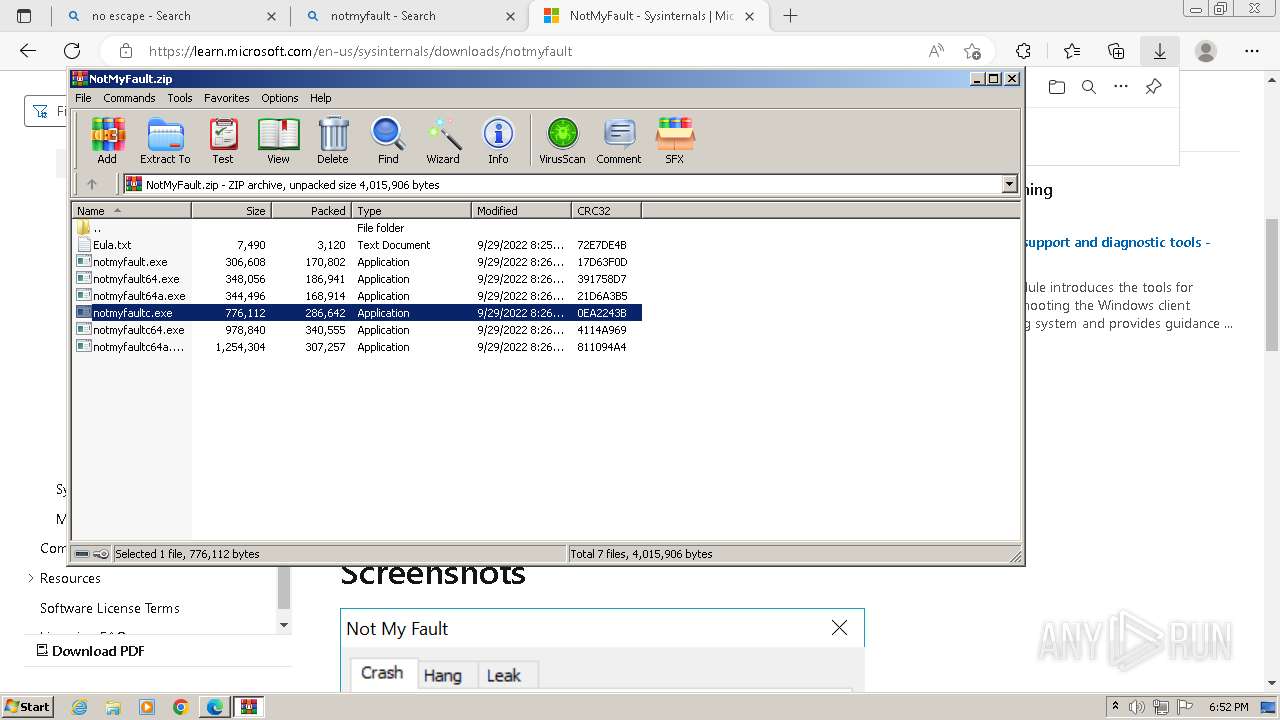Open the WinRAR Commands menu

tap(129, 98)
